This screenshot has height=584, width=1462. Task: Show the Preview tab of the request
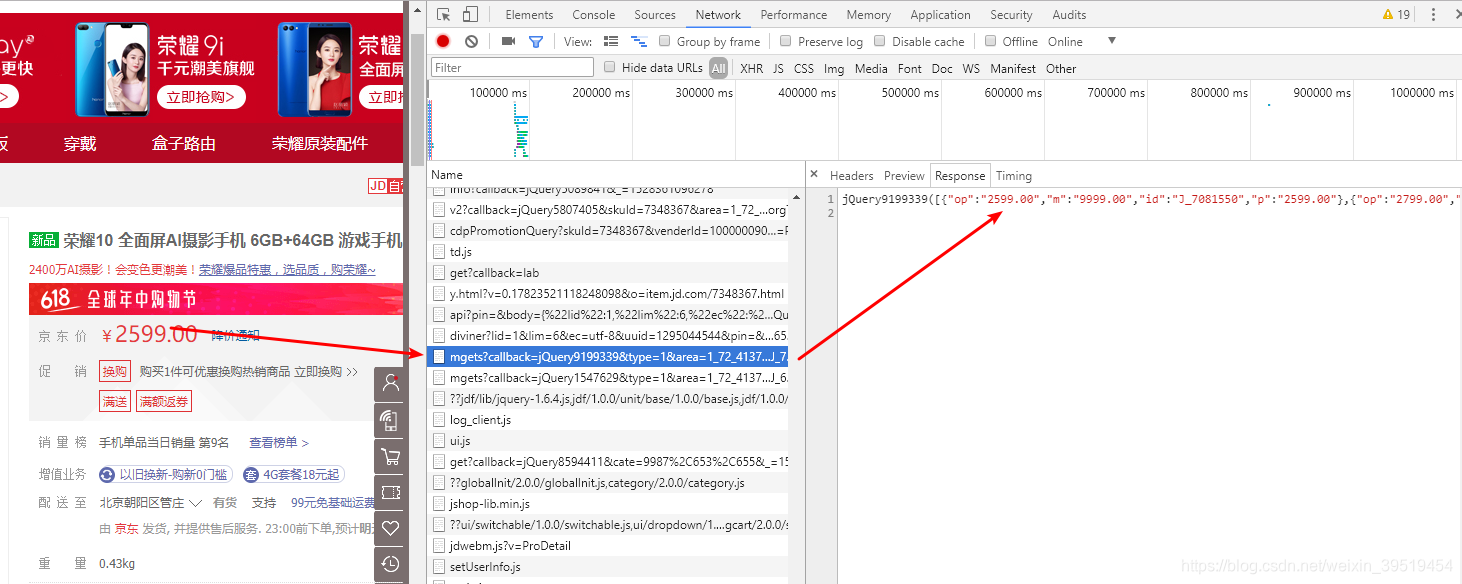click(904, 175)
